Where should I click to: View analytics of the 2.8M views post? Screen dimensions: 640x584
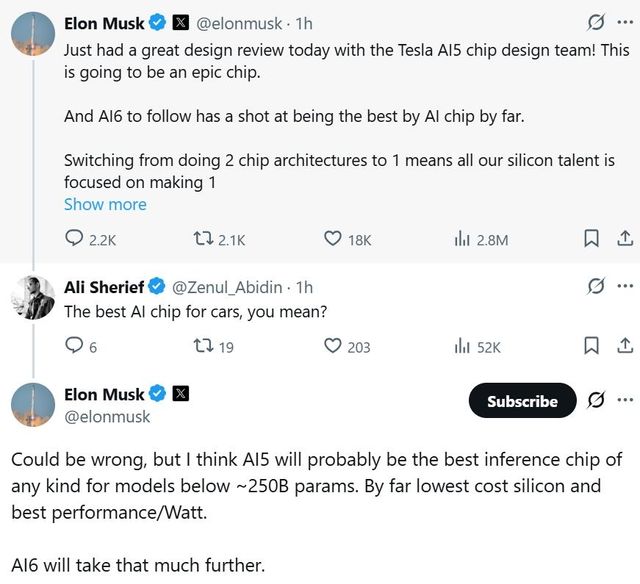(462, 239)
